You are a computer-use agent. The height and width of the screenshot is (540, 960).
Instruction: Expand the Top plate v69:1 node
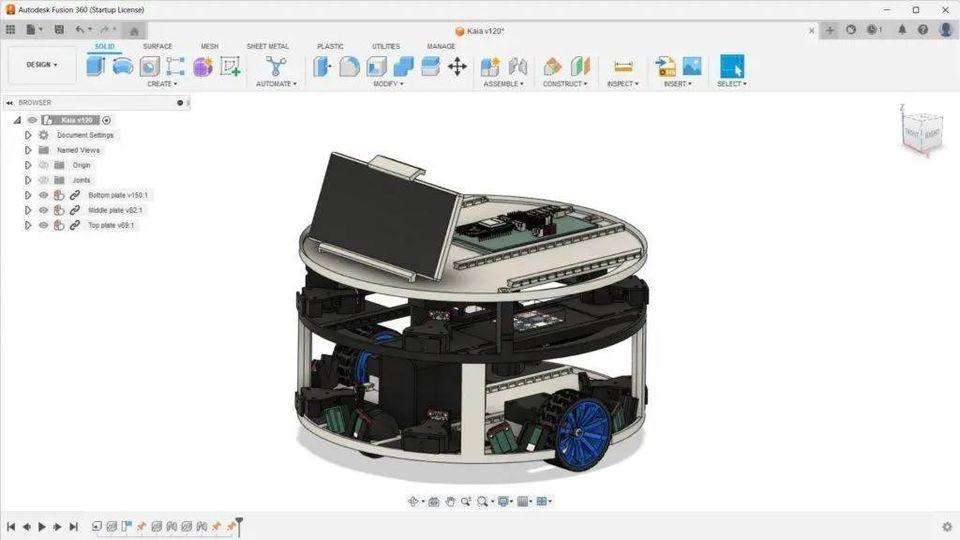point(28,225)
